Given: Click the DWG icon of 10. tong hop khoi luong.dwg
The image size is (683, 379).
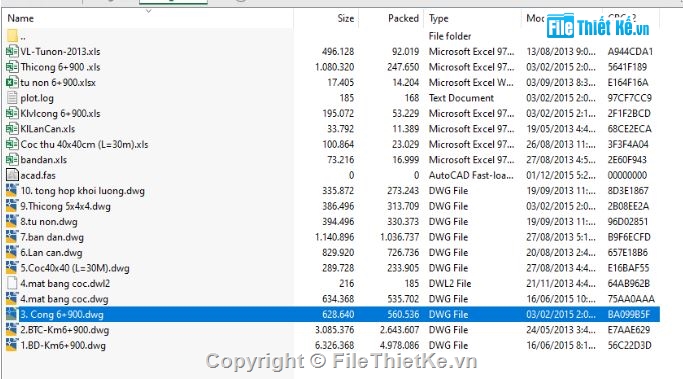Looking at the screenshot, I should [x=12, y=190].
